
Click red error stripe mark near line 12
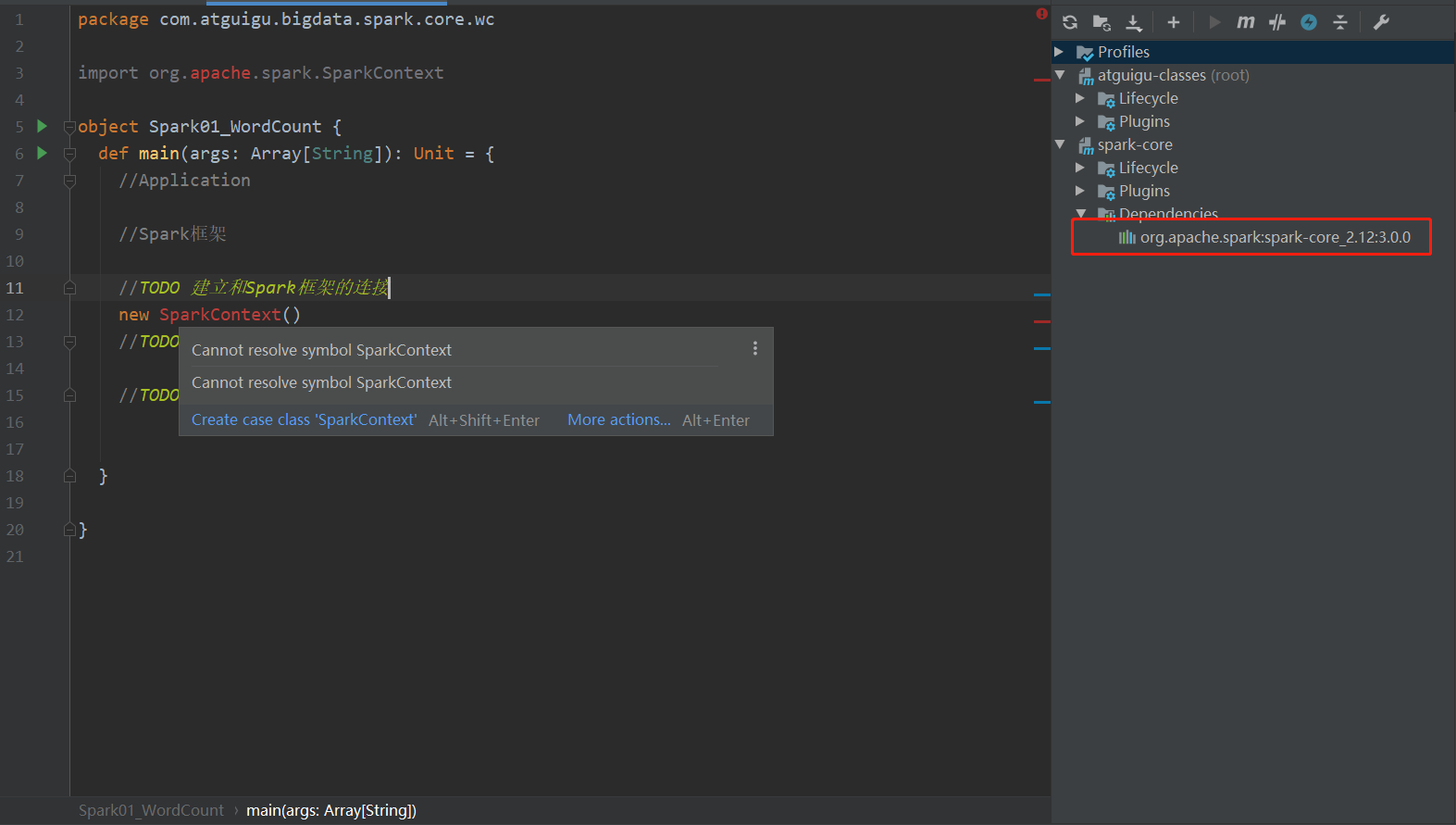click(x=1042, y=321)
